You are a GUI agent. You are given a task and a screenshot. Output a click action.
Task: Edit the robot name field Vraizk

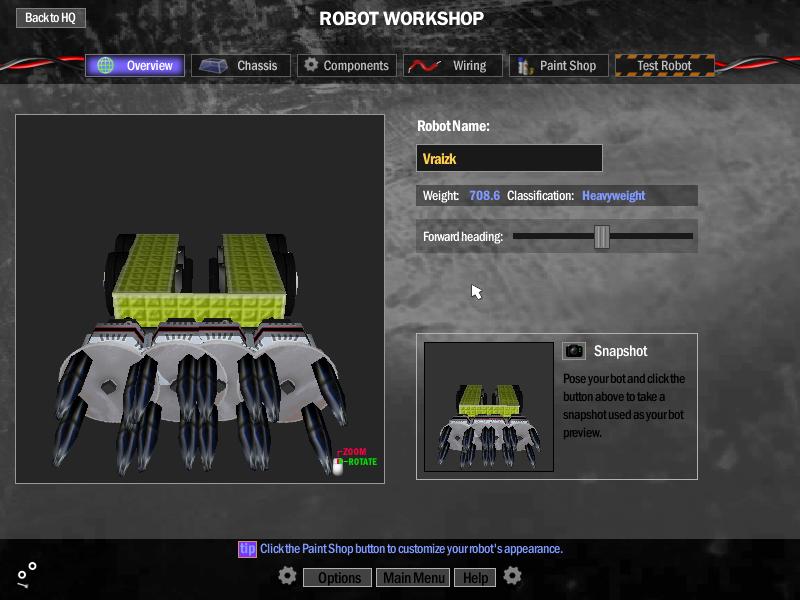pos(509,158)
